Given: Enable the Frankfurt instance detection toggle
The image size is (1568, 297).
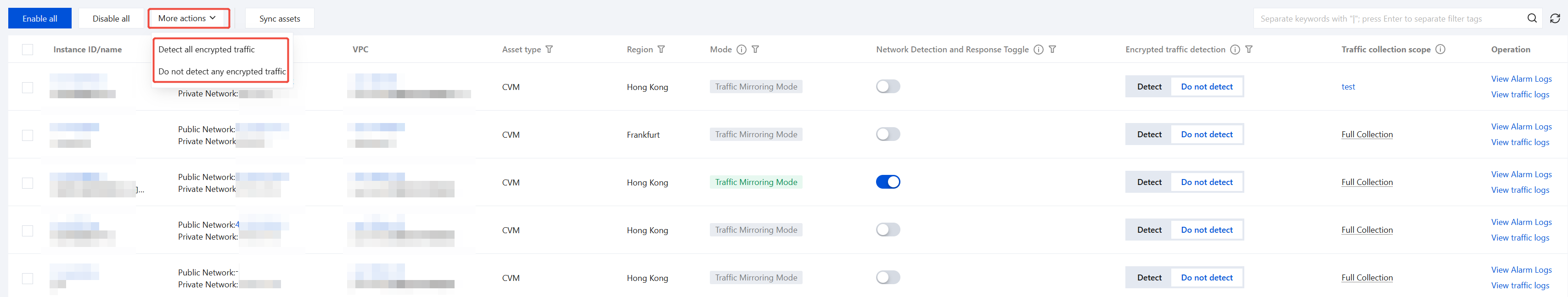Looking at the screenshot, I should (x=888, y=134).
